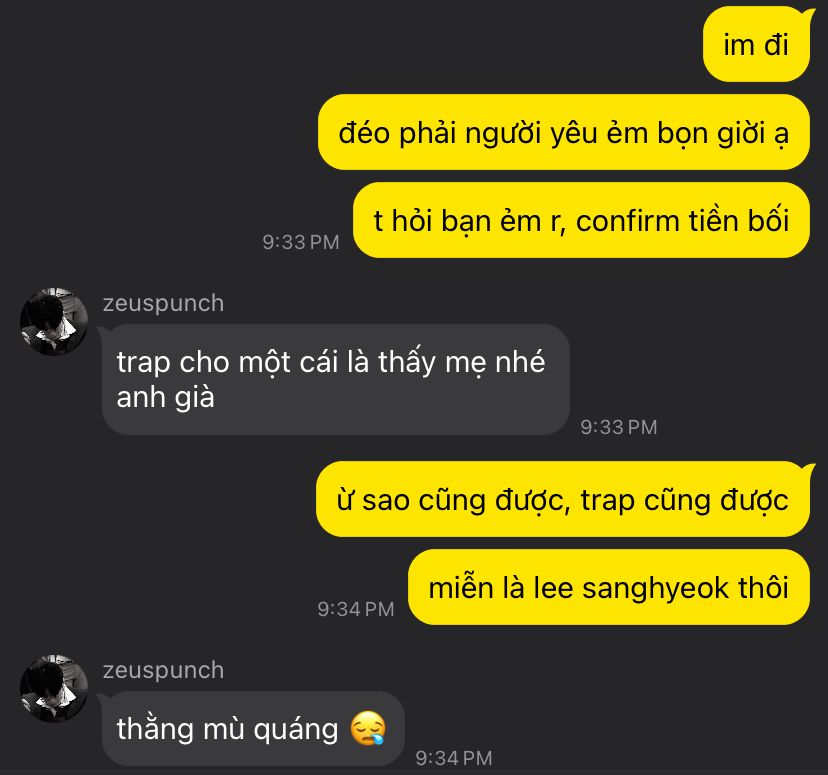Select the sleepy face emoji
828x775 pixels.
[368, 729]
